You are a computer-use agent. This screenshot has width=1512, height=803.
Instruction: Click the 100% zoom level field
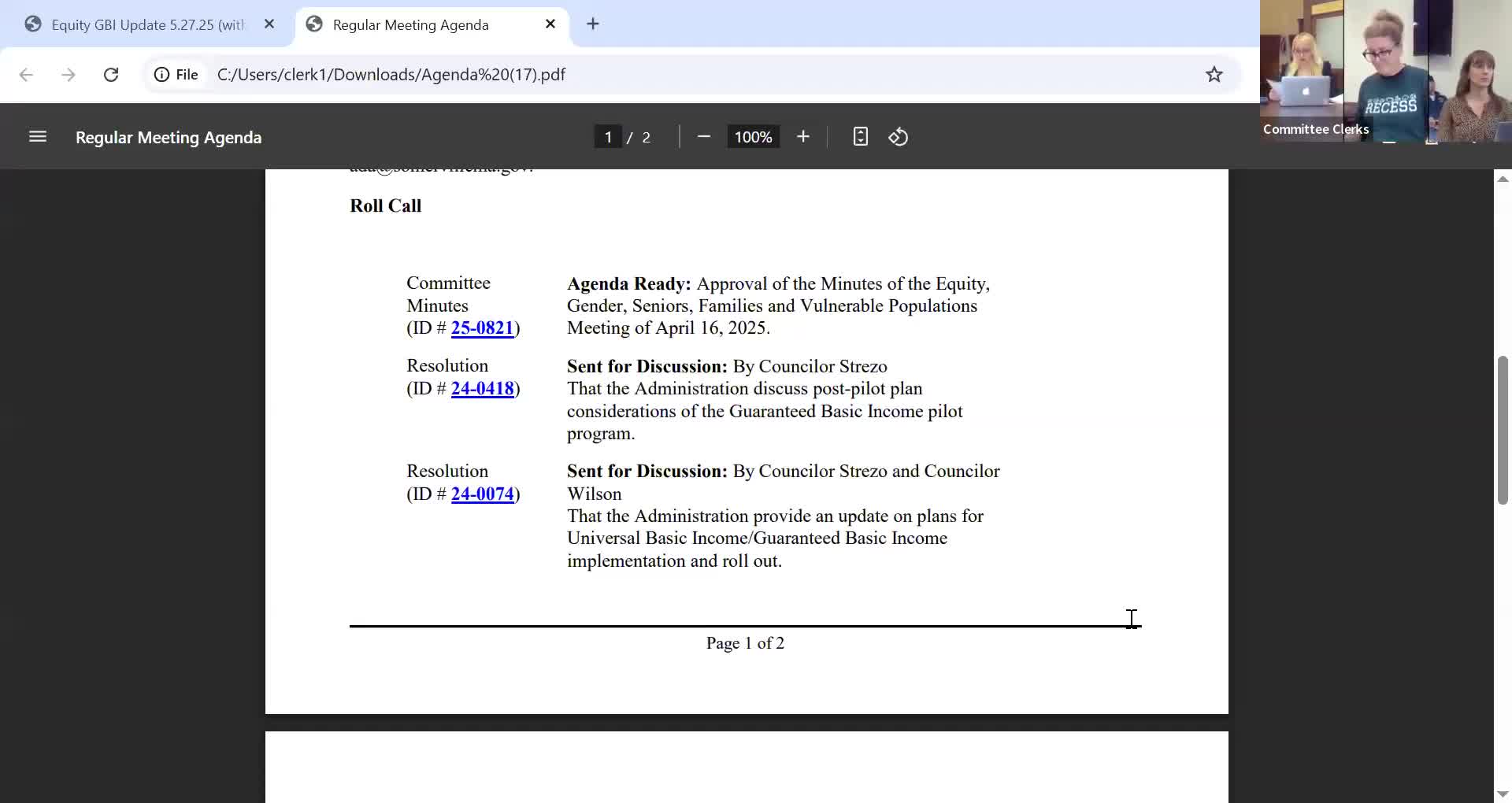[753, 137]
